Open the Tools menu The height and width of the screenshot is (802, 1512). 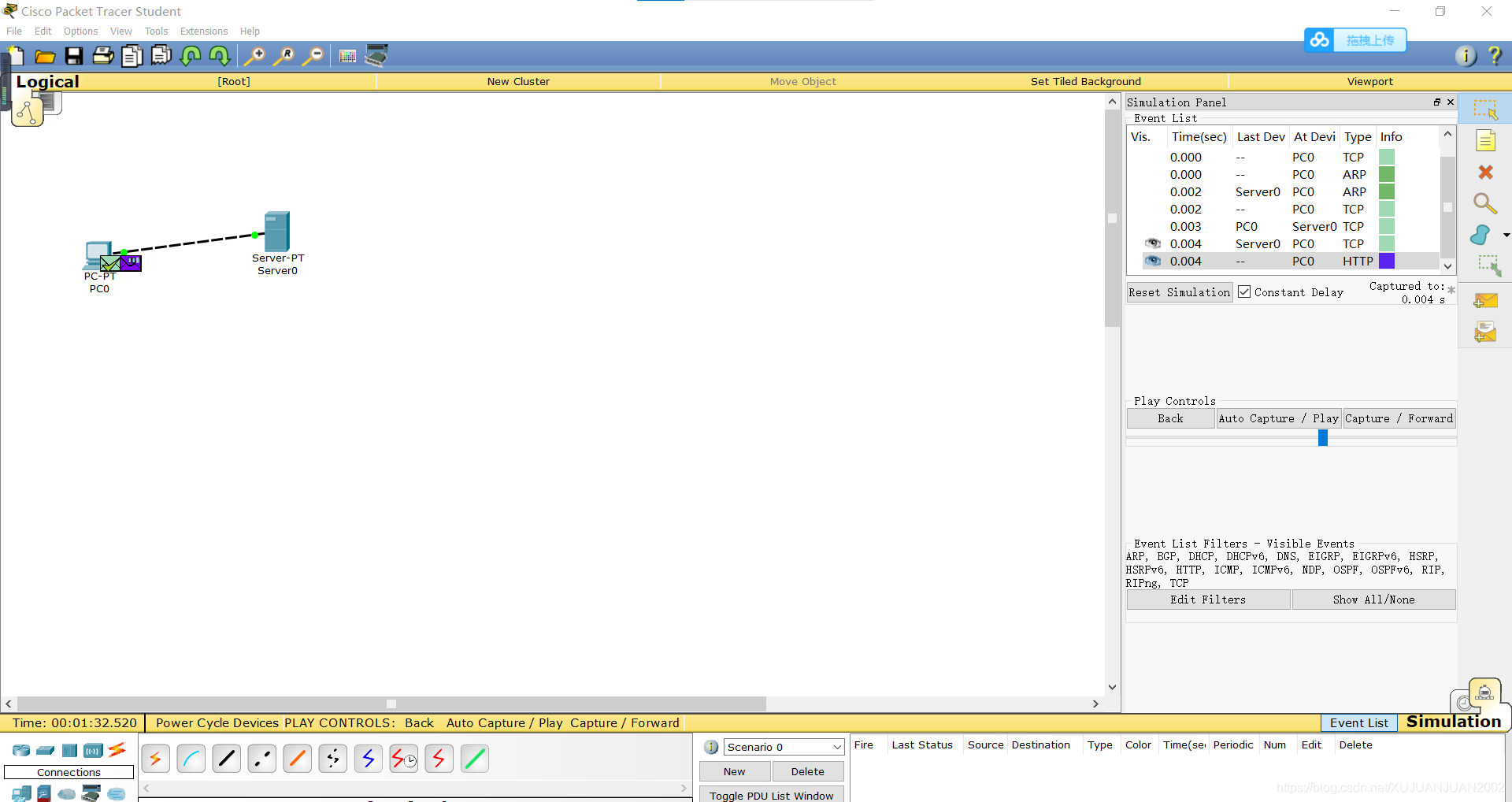pyautogui.click(x=156, y=32)
